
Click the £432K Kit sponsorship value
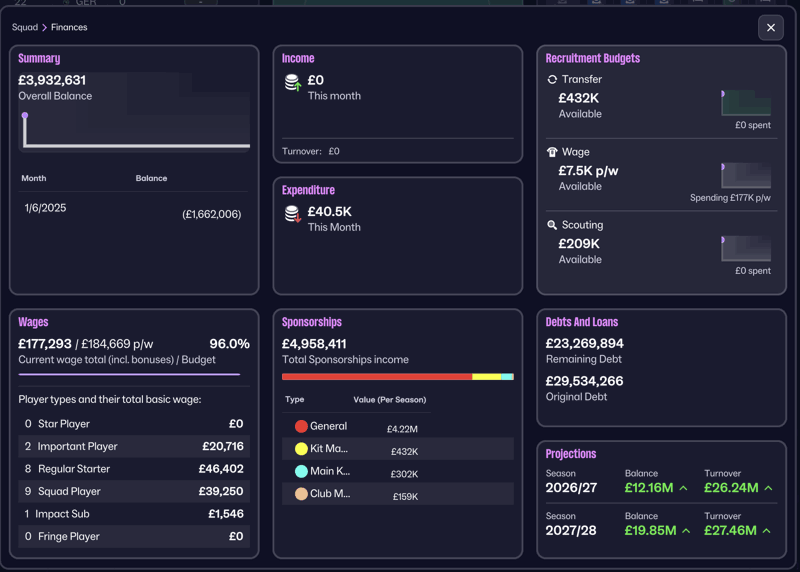(405, 452)
